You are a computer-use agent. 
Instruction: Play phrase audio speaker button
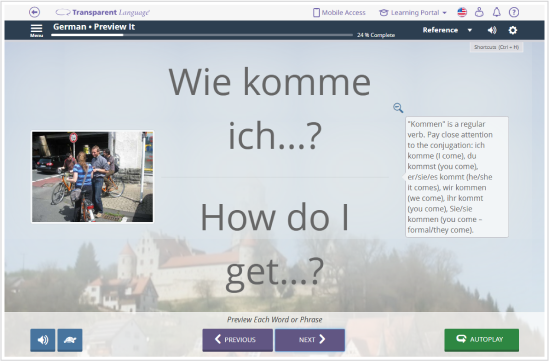pos(43,340)
